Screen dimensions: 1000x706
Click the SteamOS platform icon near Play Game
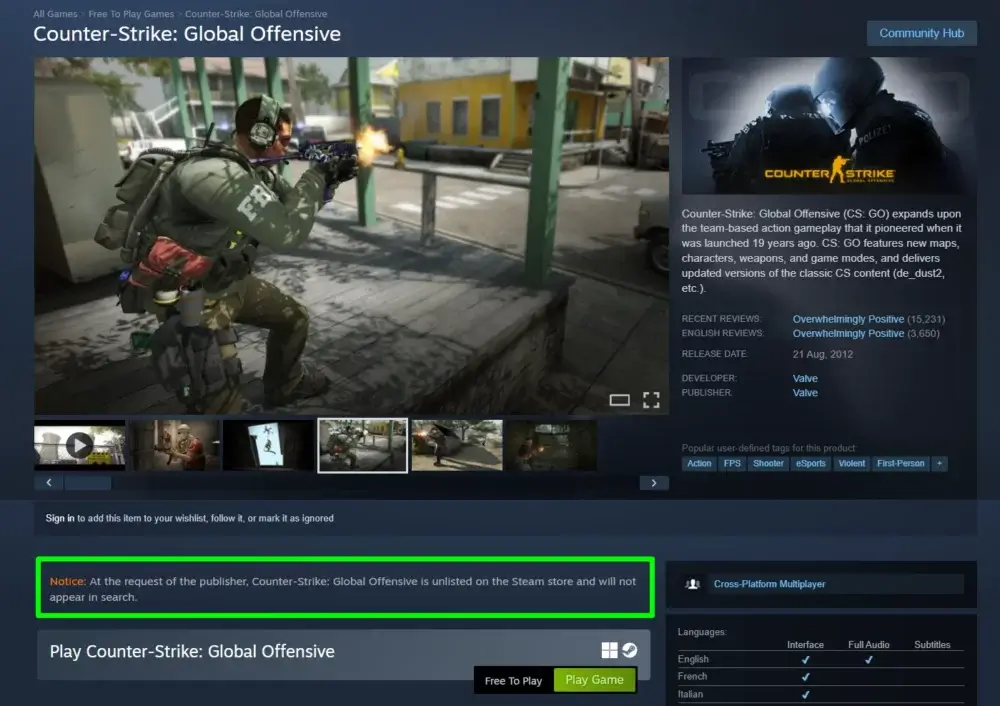pyautogui.click(x=629, y=650)
